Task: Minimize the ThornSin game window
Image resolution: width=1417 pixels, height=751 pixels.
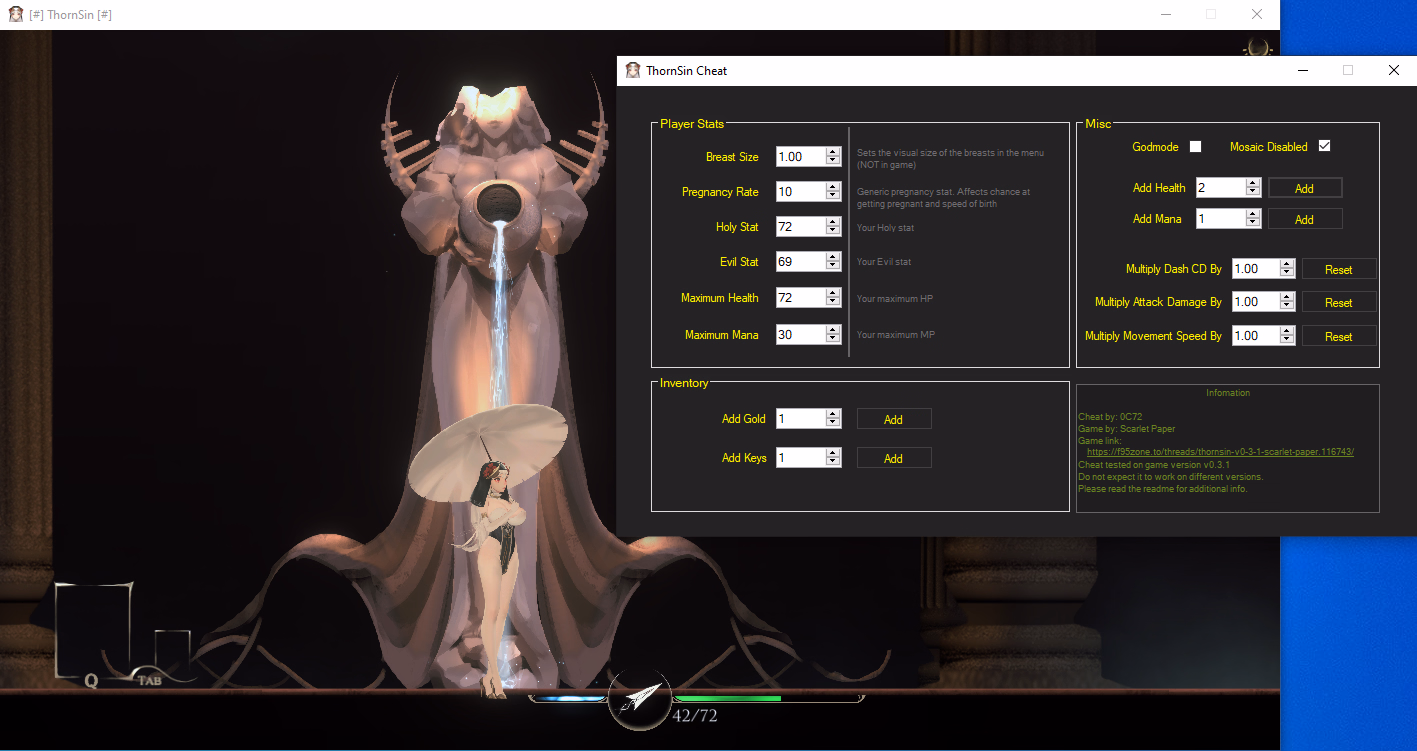Action: 1165,14
